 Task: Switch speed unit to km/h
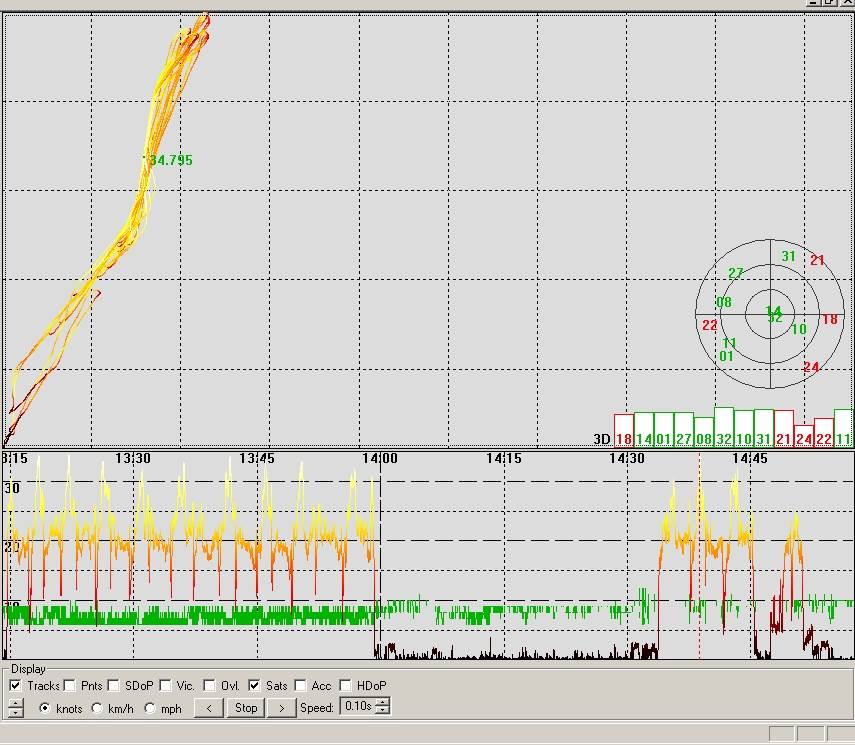pos(97,708)
